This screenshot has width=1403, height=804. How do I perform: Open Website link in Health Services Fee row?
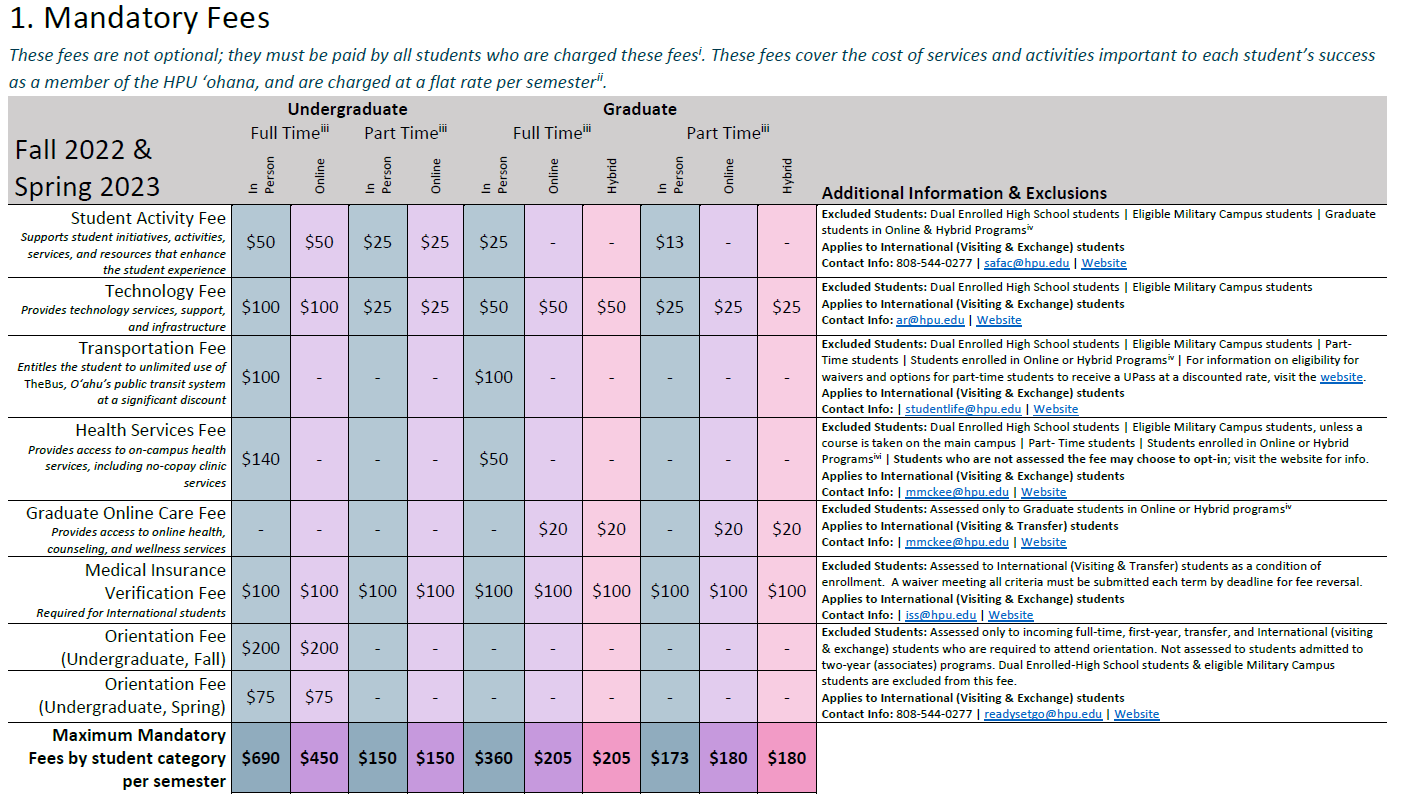click(1043, 492)
